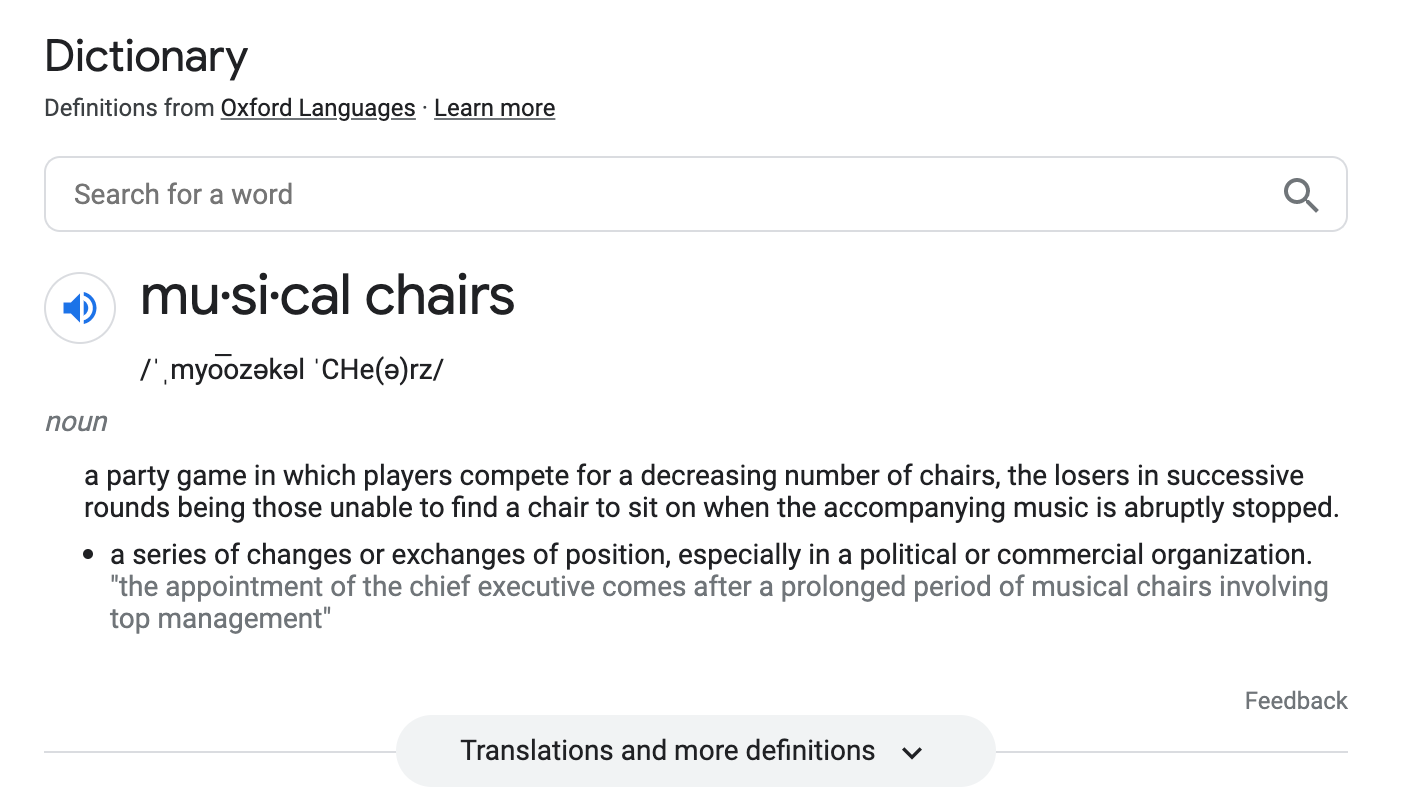Select the 'mu·si·cal chairs' headword
This screenshot has width=1404, height=802.
point(327,296)
